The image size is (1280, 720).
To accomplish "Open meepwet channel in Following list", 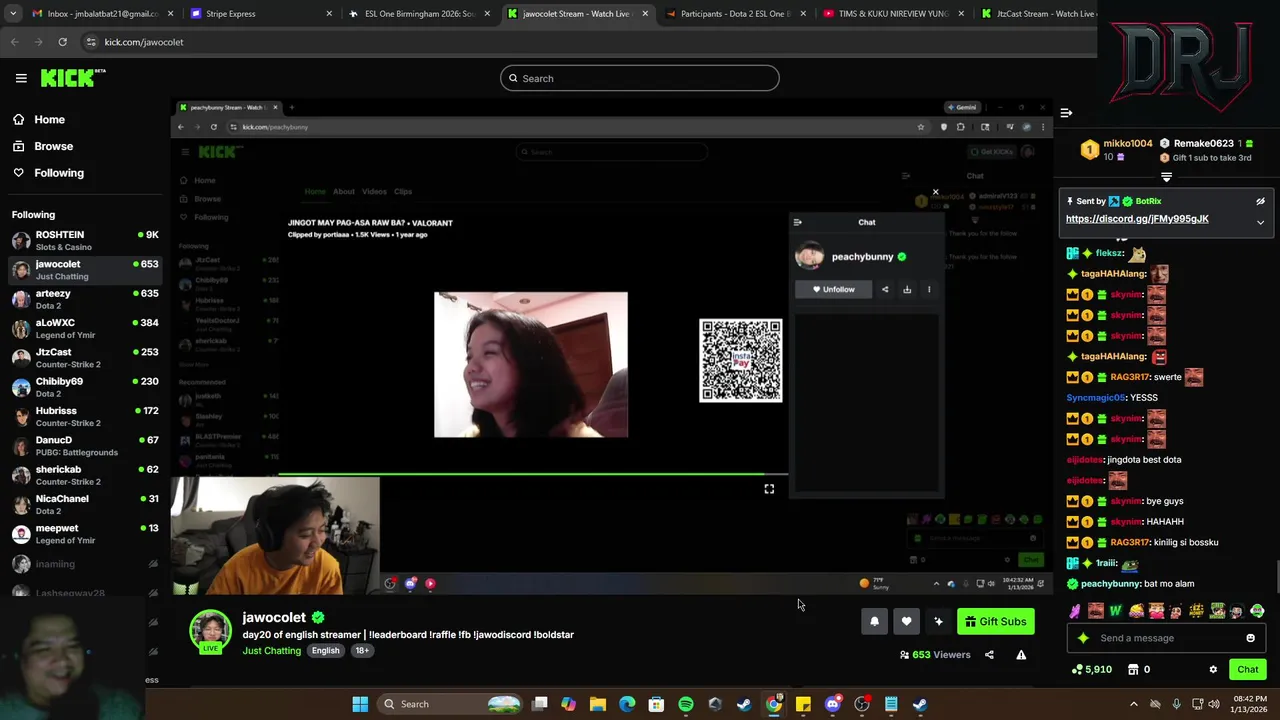I will [x=85, y=534].
